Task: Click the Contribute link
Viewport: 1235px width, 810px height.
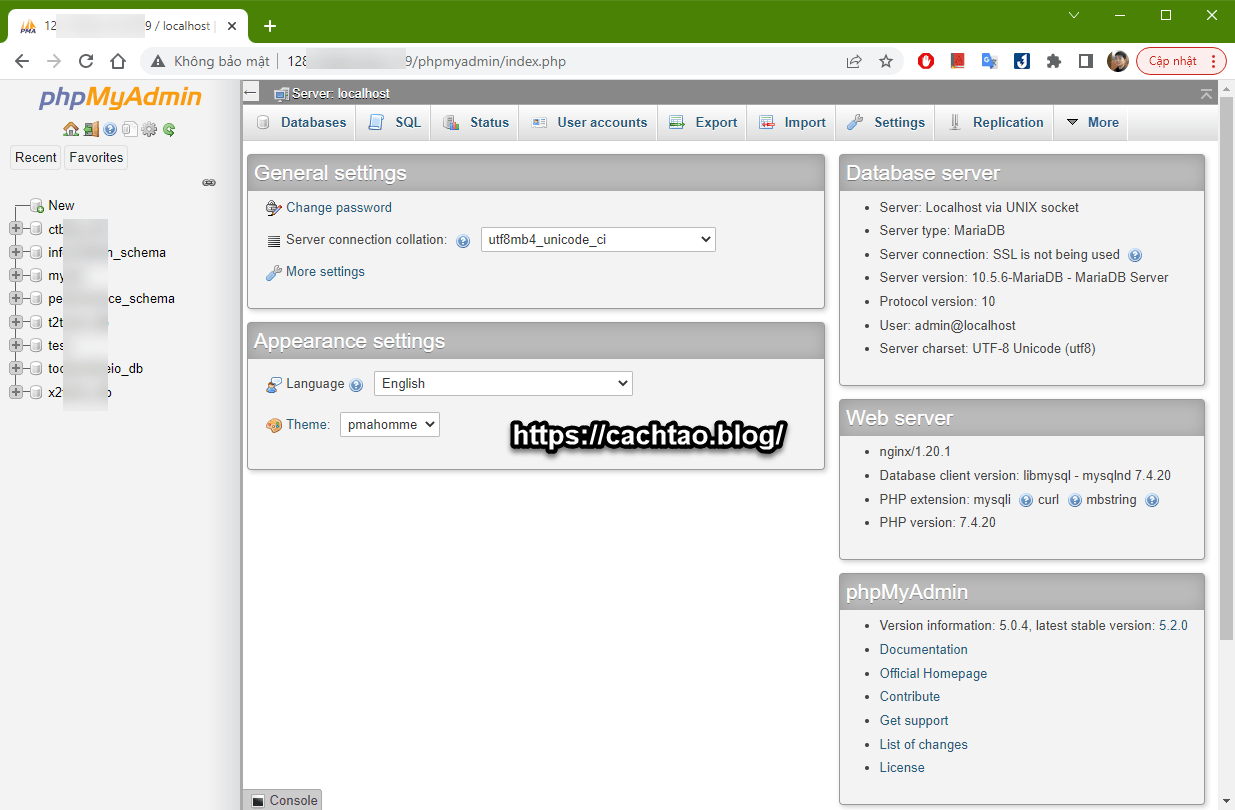Action: (910, 697)
